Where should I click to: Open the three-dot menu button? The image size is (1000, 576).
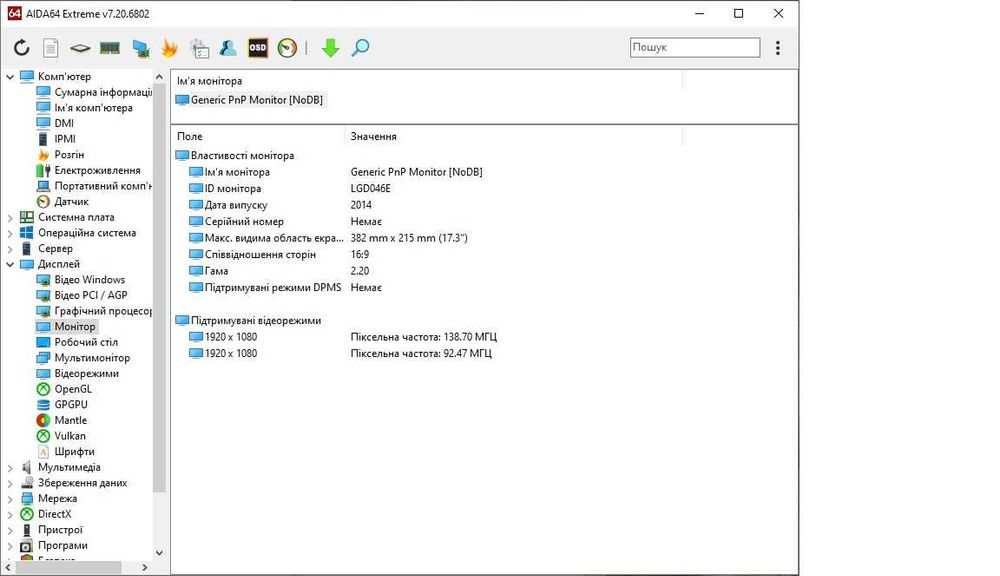click(x=777, y=48)
